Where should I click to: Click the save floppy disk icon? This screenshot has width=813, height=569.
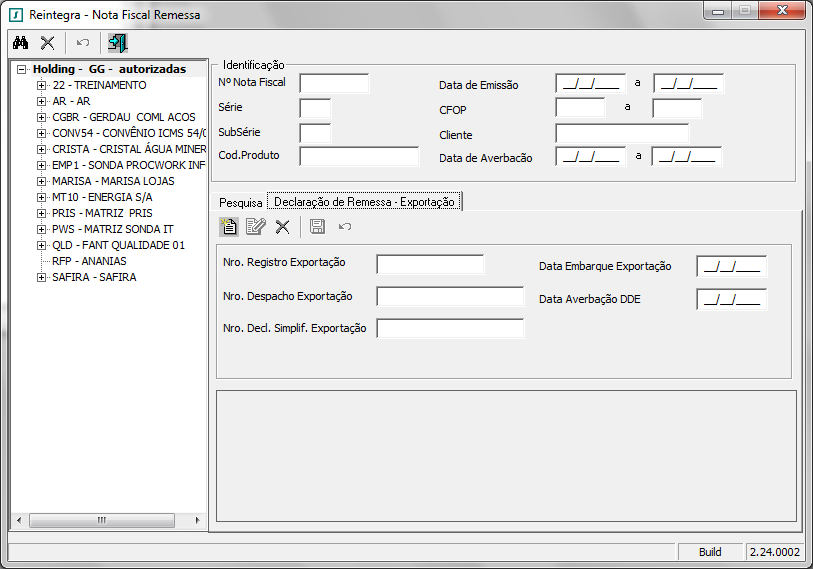click(x=317, y=227)
